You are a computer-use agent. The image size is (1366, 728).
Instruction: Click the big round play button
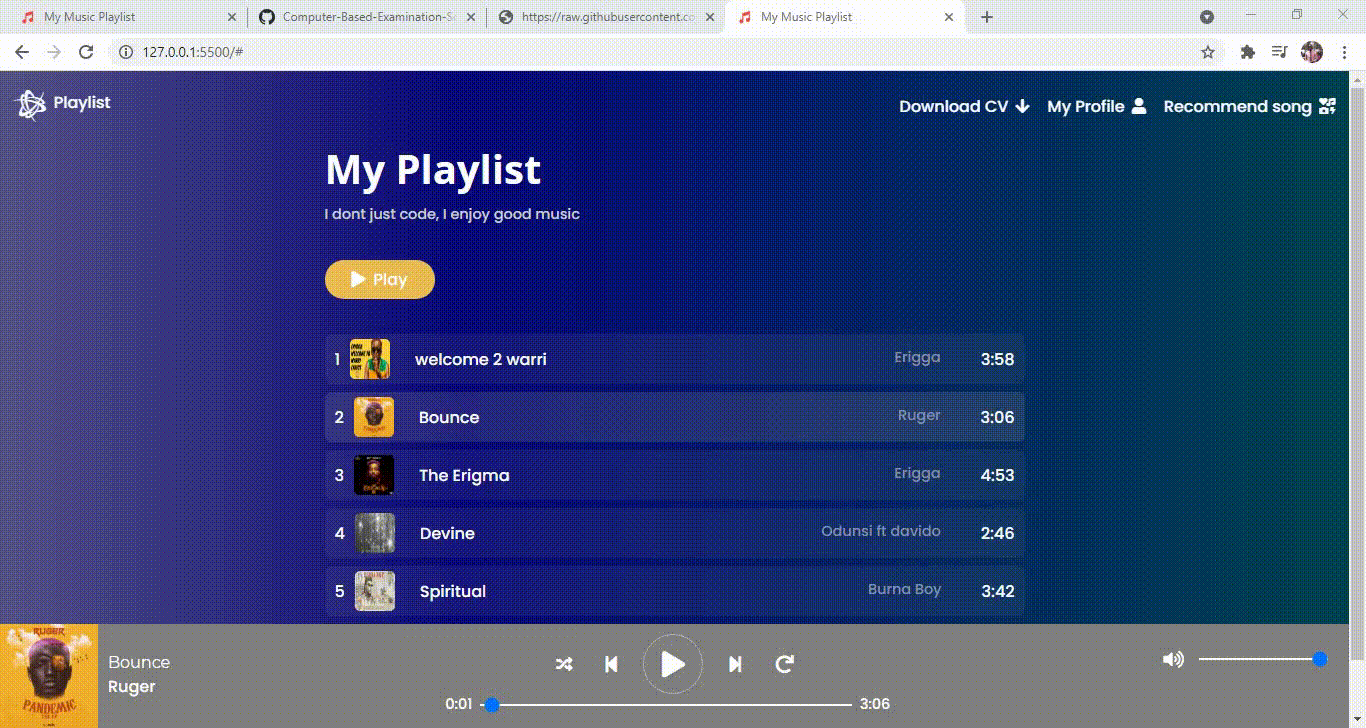coord(673,664)
